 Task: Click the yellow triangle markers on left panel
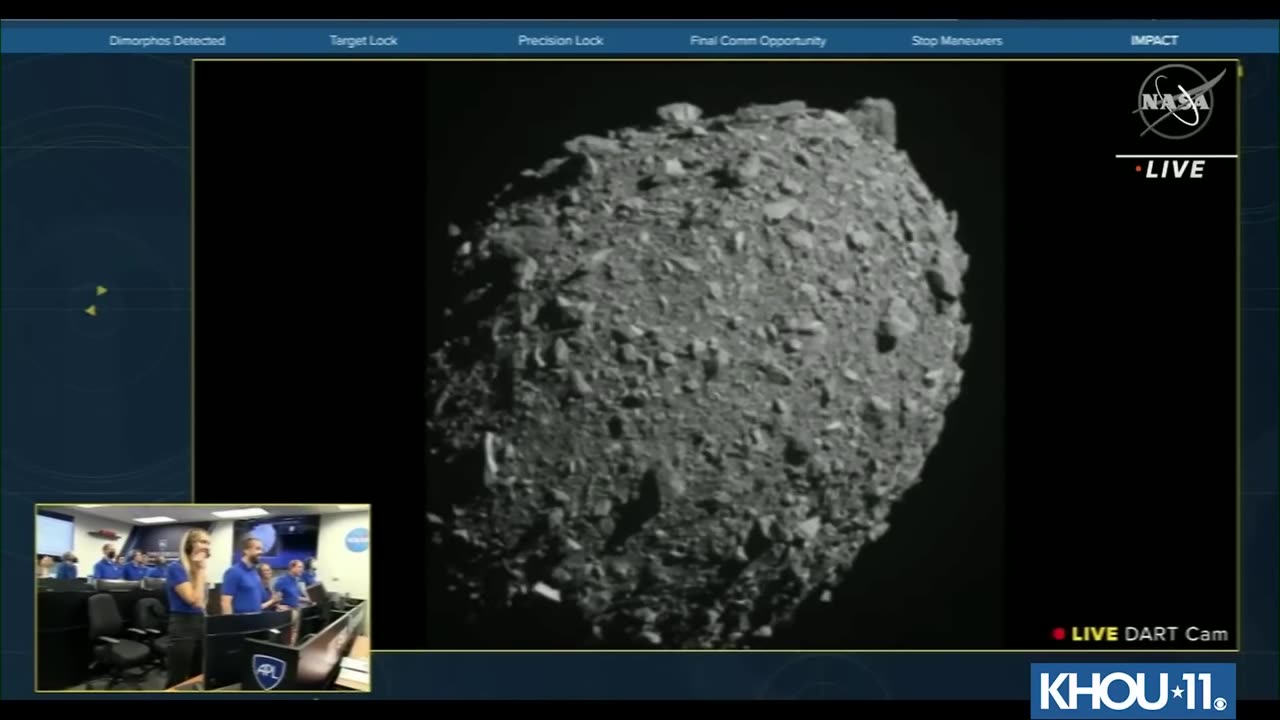[96, 301]
